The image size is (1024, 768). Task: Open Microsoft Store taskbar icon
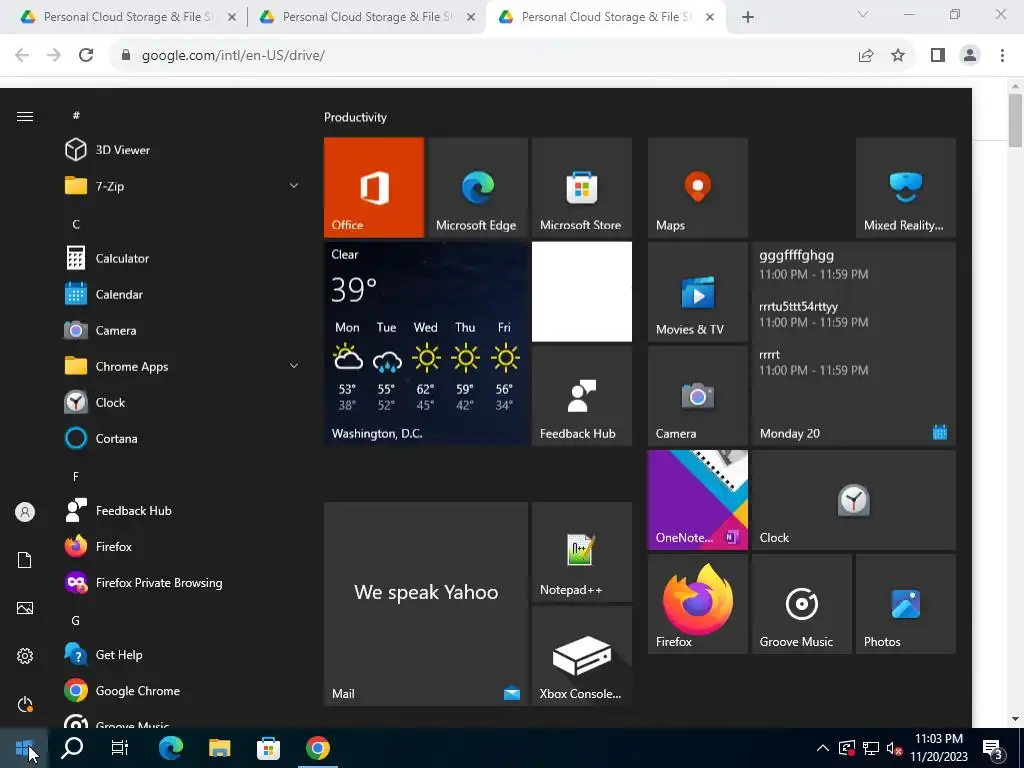coord(268,748)
